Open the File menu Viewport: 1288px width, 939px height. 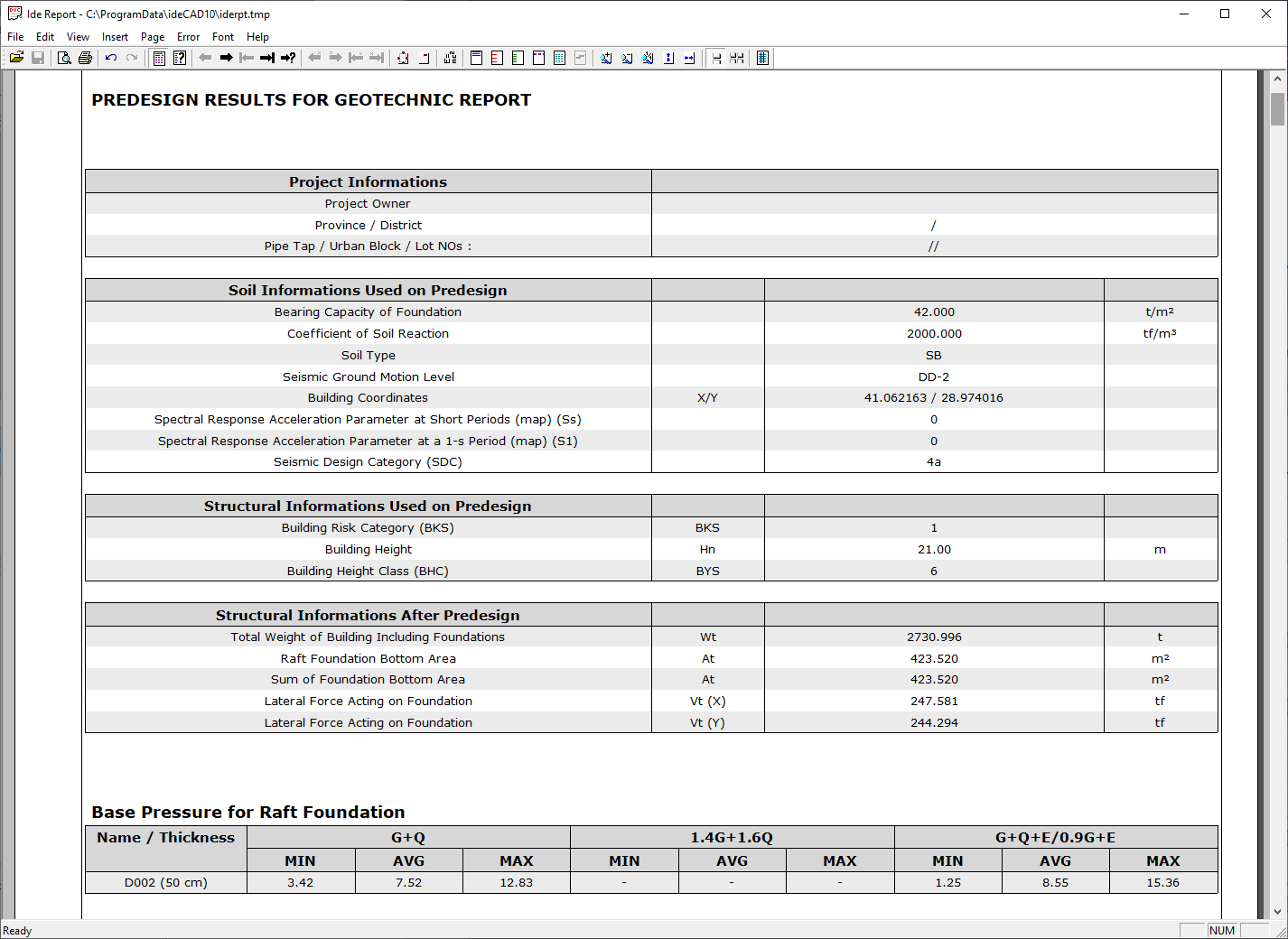[15, 37]
